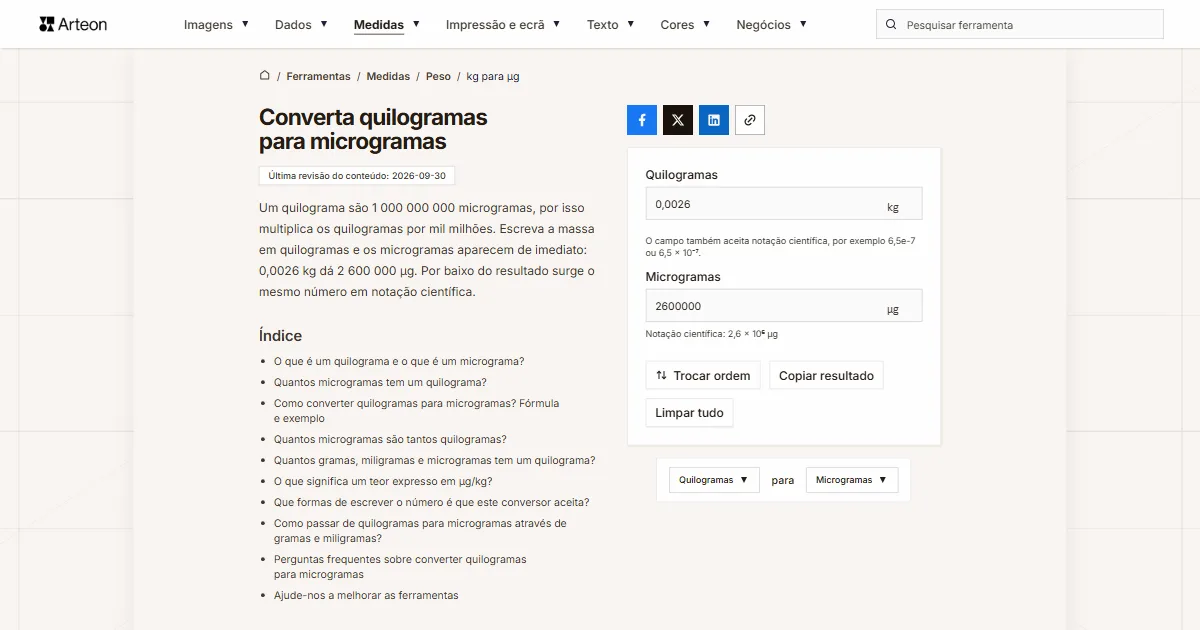This screenshot has height=630, width=1200.
Task: Open 'Quantos gramas, miligramas e microgramas' link
Action: click(x=434, y=460)
